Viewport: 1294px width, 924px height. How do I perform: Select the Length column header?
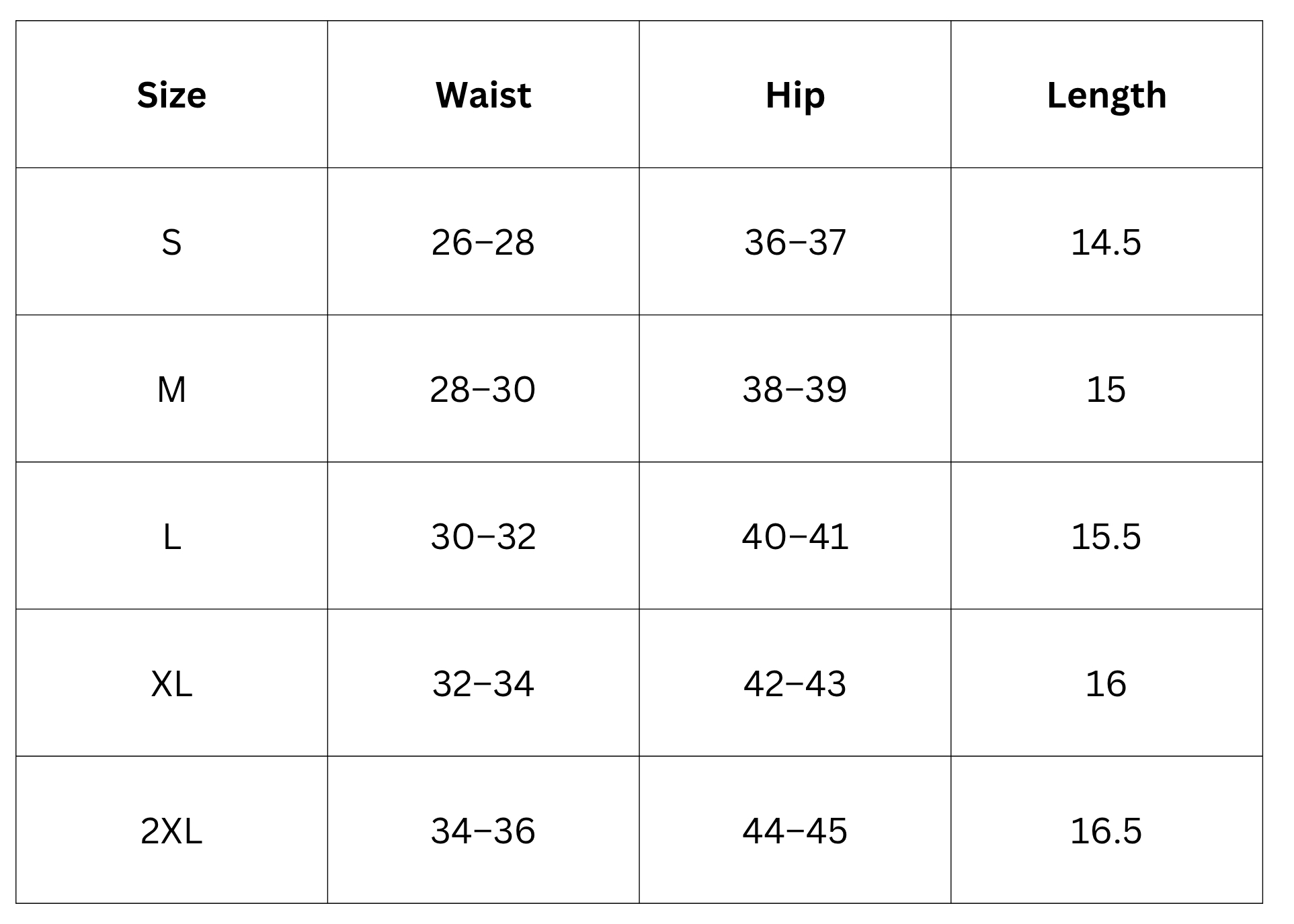click(x=1106, y=95)
